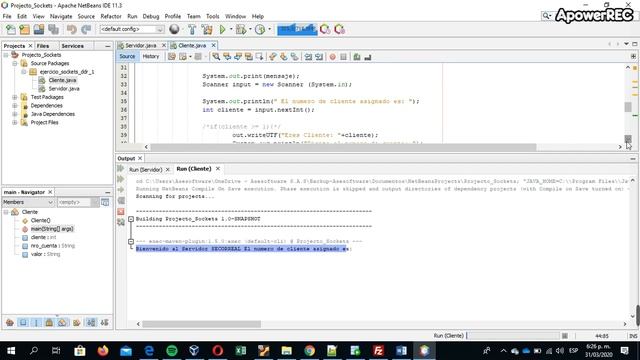
Task: Open the File menu
Action: (x=7, y=16)
